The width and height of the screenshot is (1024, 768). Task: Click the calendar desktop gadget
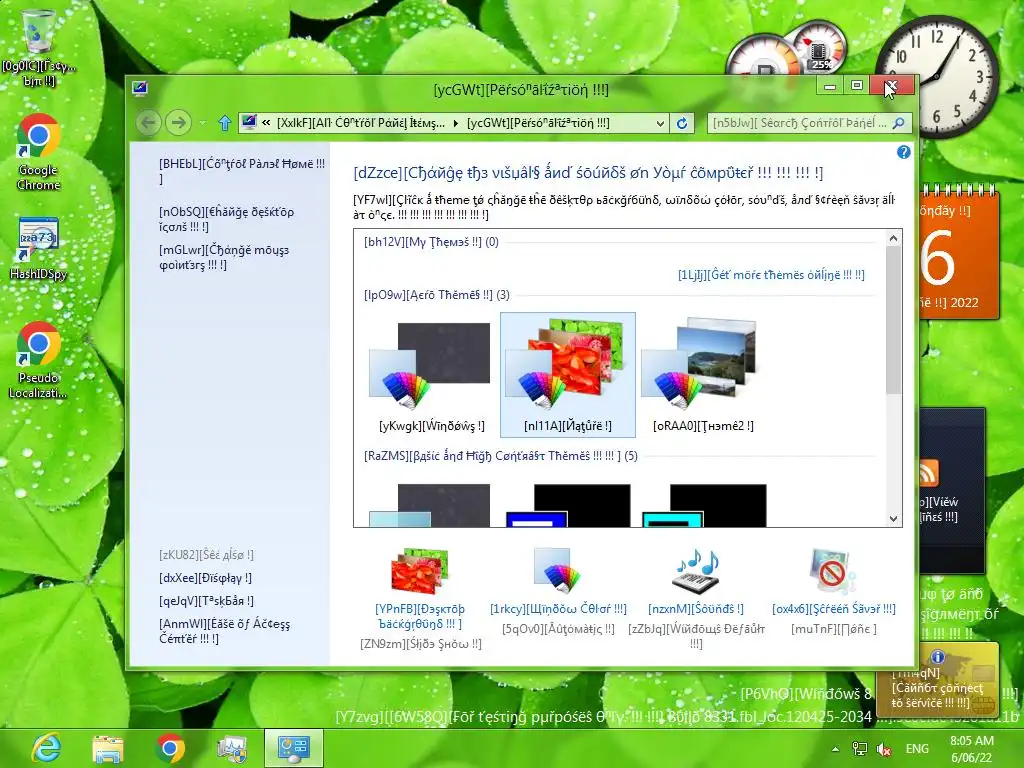[959, 252]
